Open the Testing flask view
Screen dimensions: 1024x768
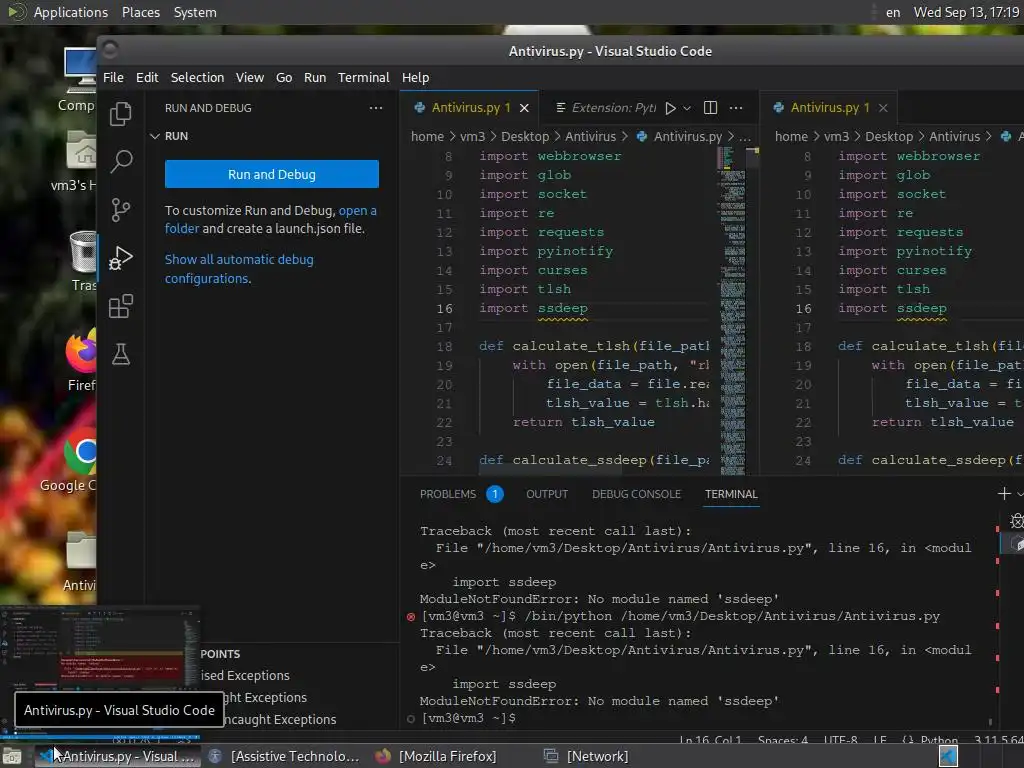(x=121, y=354)
